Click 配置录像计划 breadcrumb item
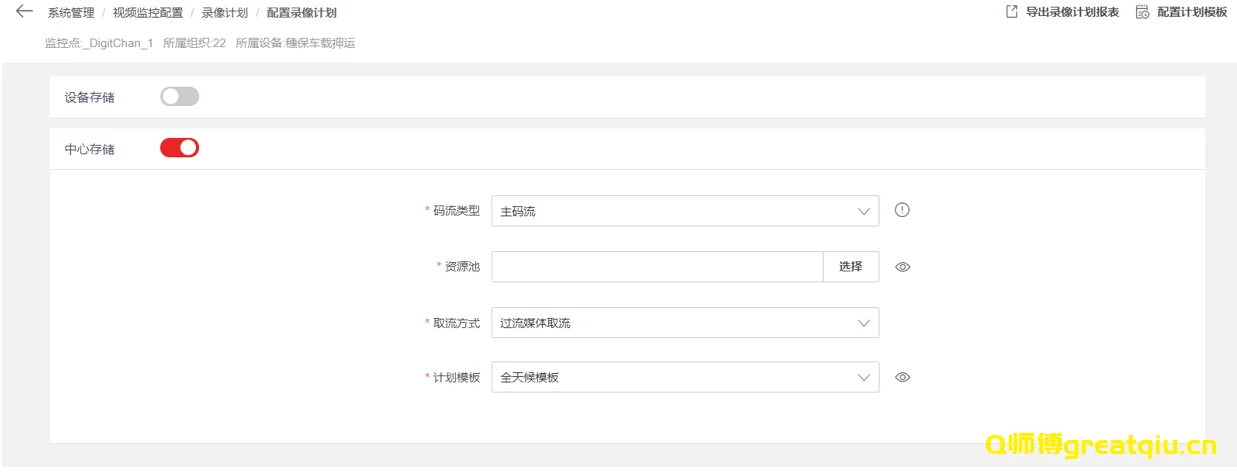 (x=301, y=13)
